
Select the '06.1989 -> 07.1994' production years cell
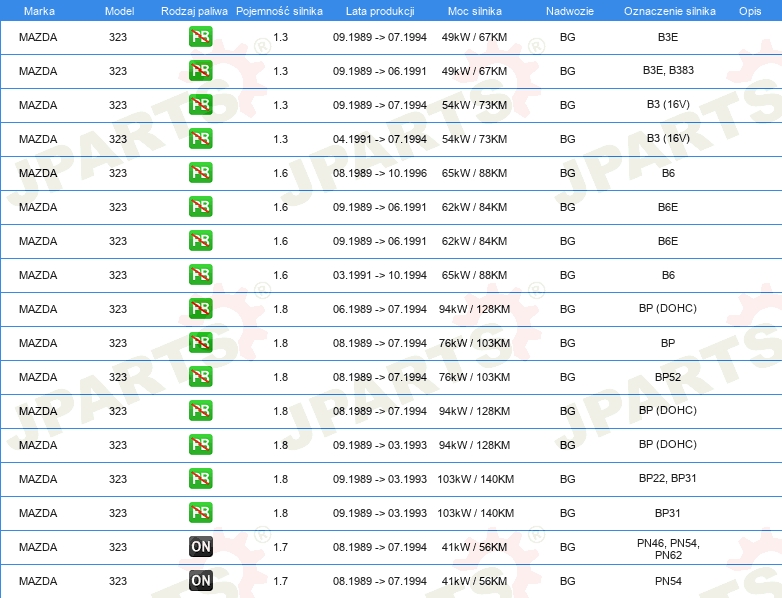[x=380, y=309]
